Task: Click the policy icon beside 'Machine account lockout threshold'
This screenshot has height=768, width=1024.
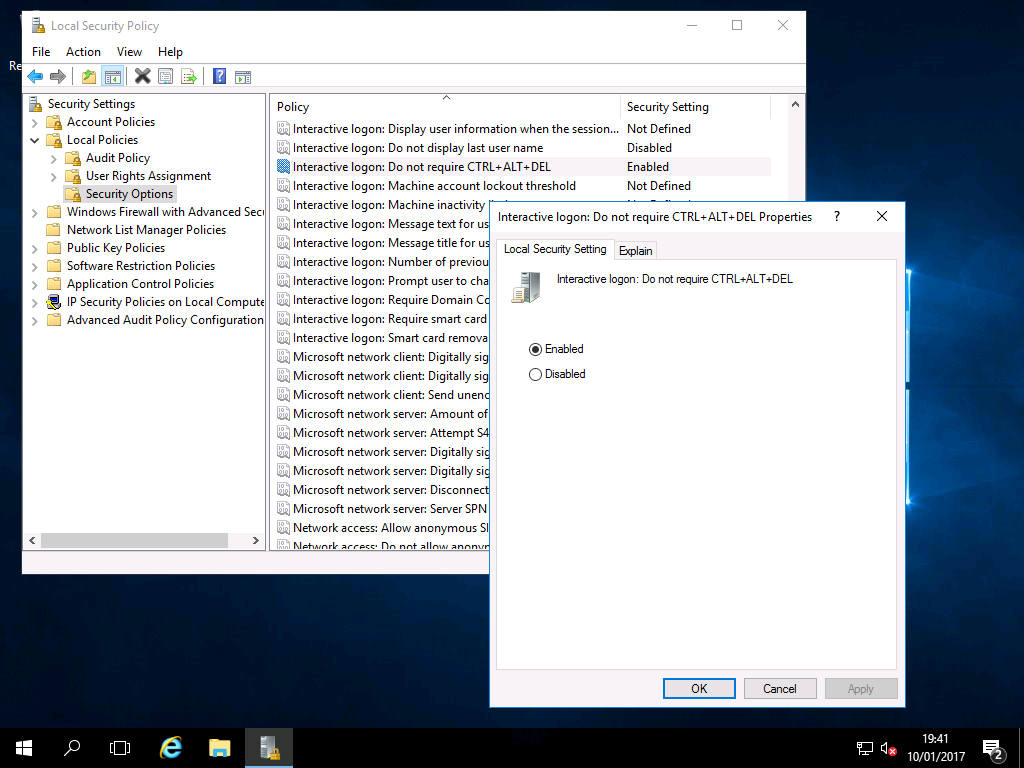Action: pyautogui.click(x=283, y=185)
